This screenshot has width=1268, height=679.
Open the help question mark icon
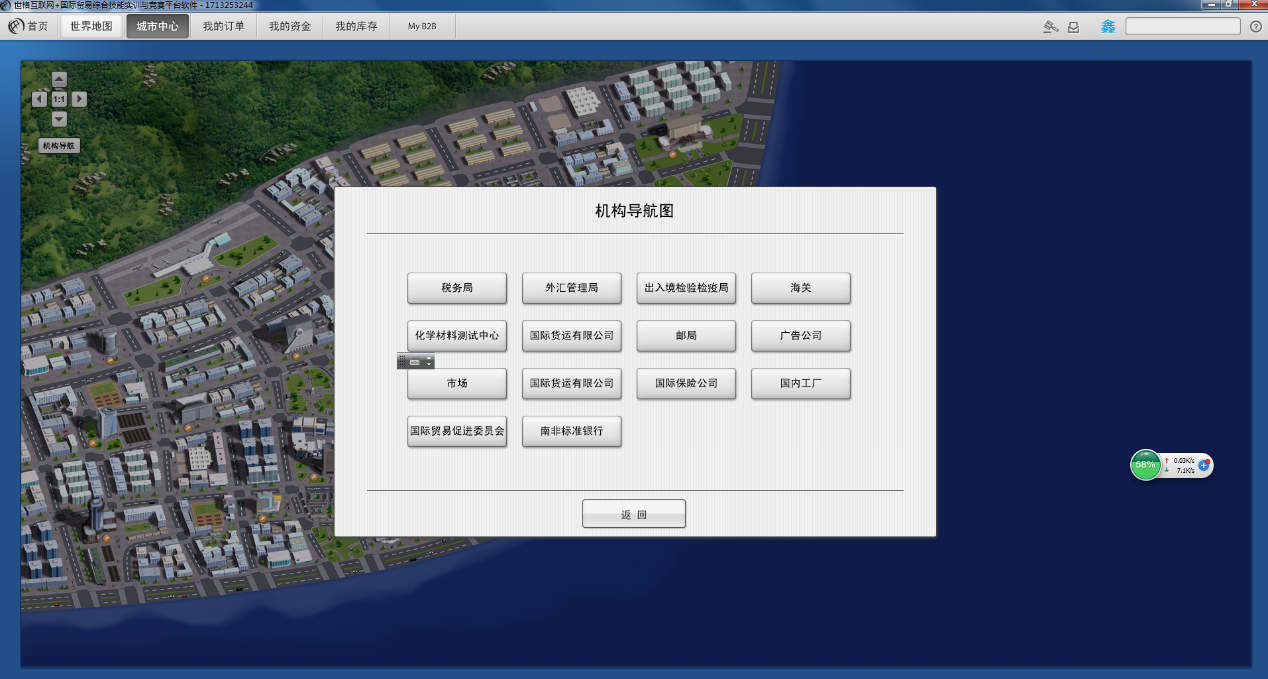pyautogui.click(x=1255, y=27)
